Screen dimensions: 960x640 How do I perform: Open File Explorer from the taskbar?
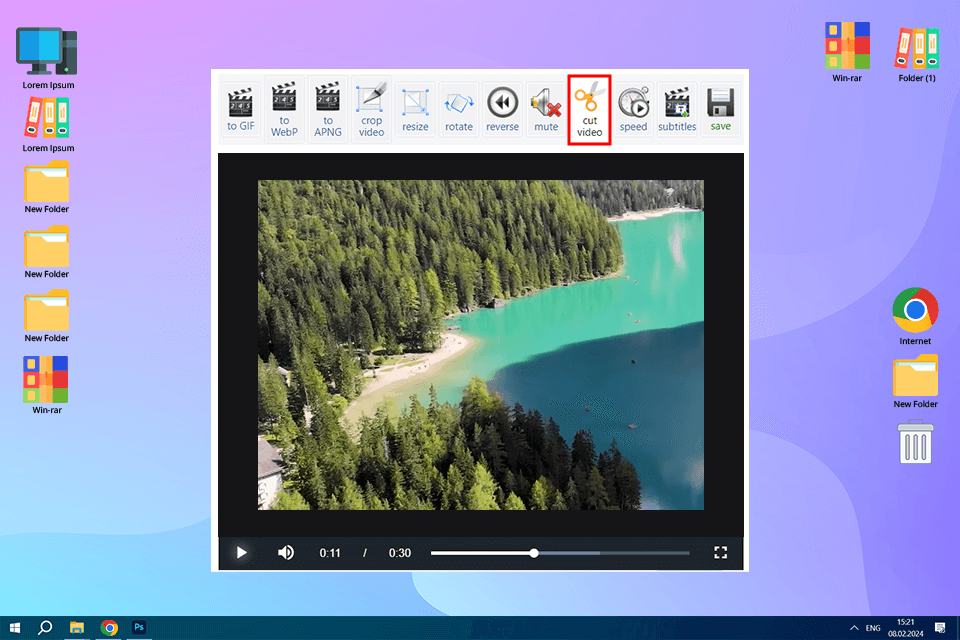77,628
